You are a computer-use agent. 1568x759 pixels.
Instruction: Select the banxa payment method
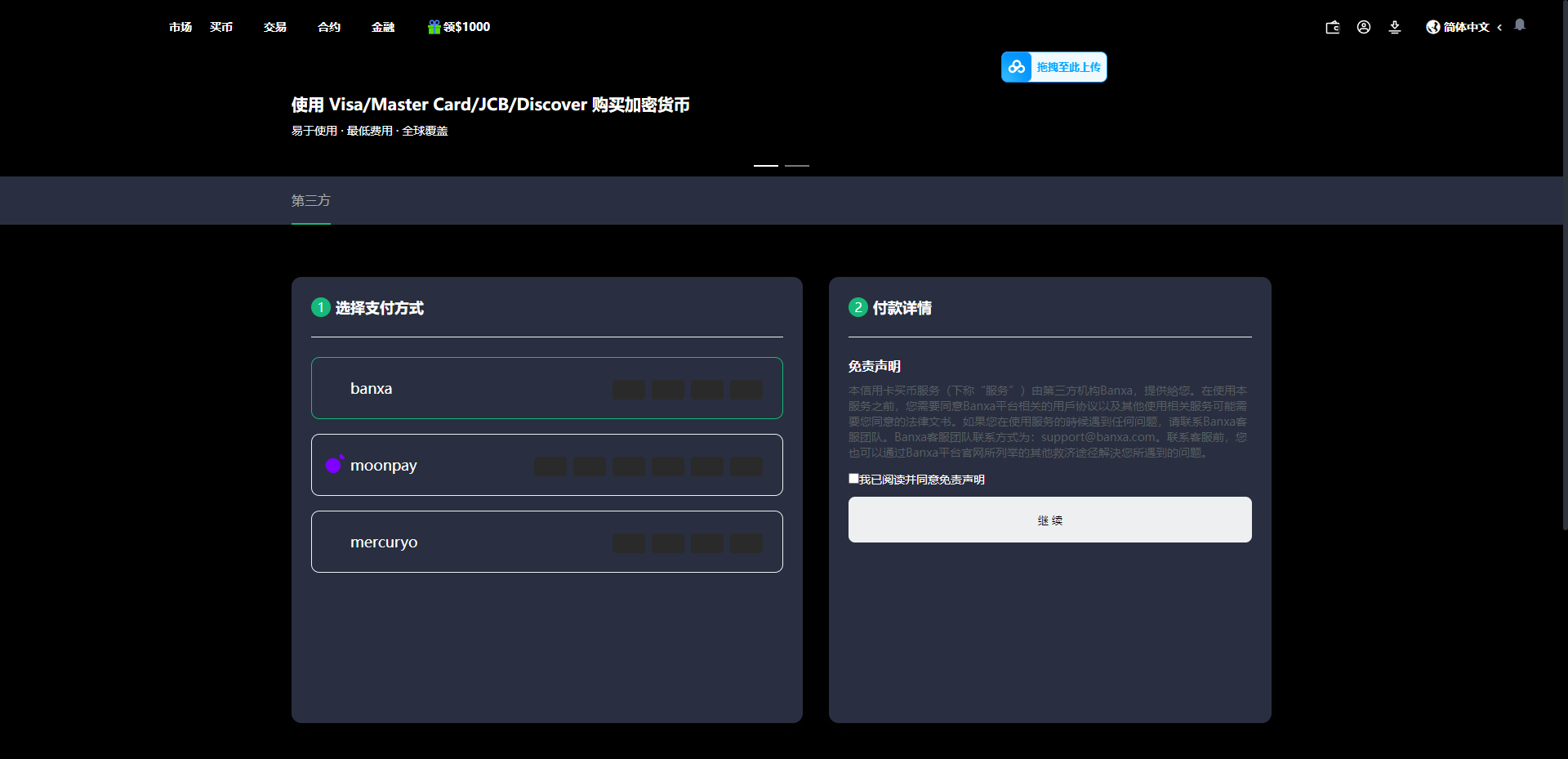click(546, 387)
